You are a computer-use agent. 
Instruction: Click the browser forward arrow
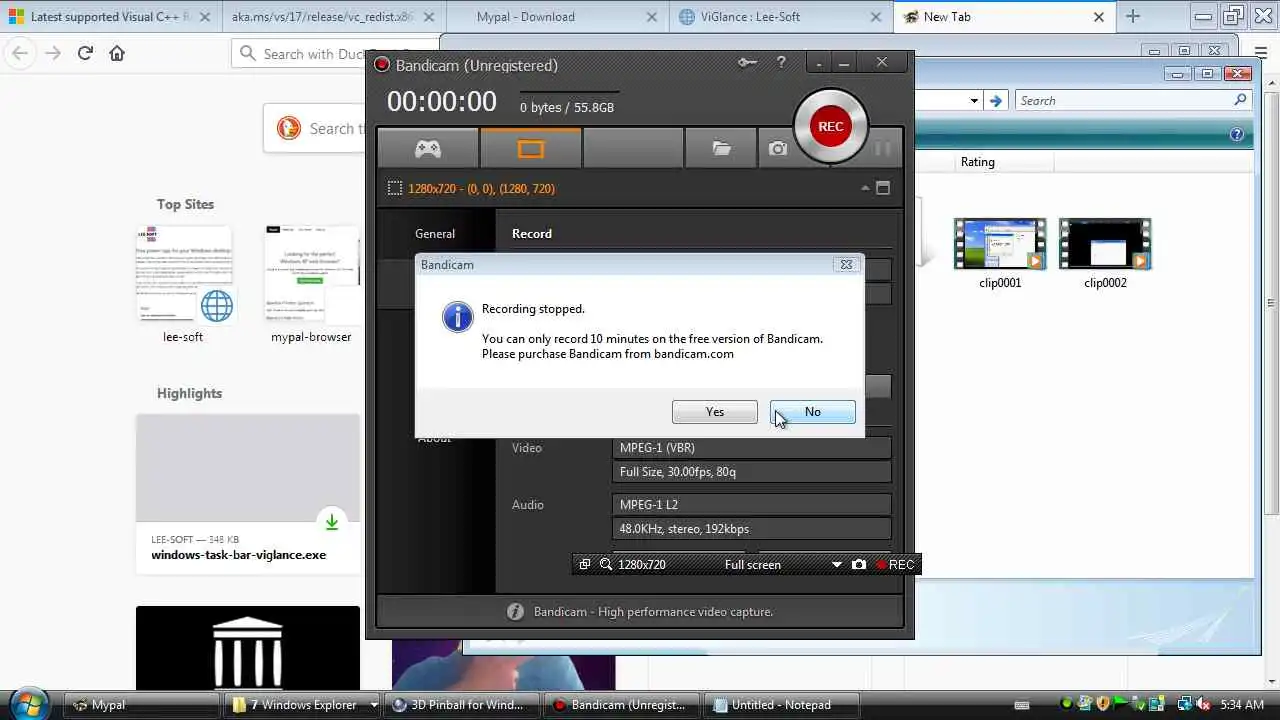(x=52, y=53)
